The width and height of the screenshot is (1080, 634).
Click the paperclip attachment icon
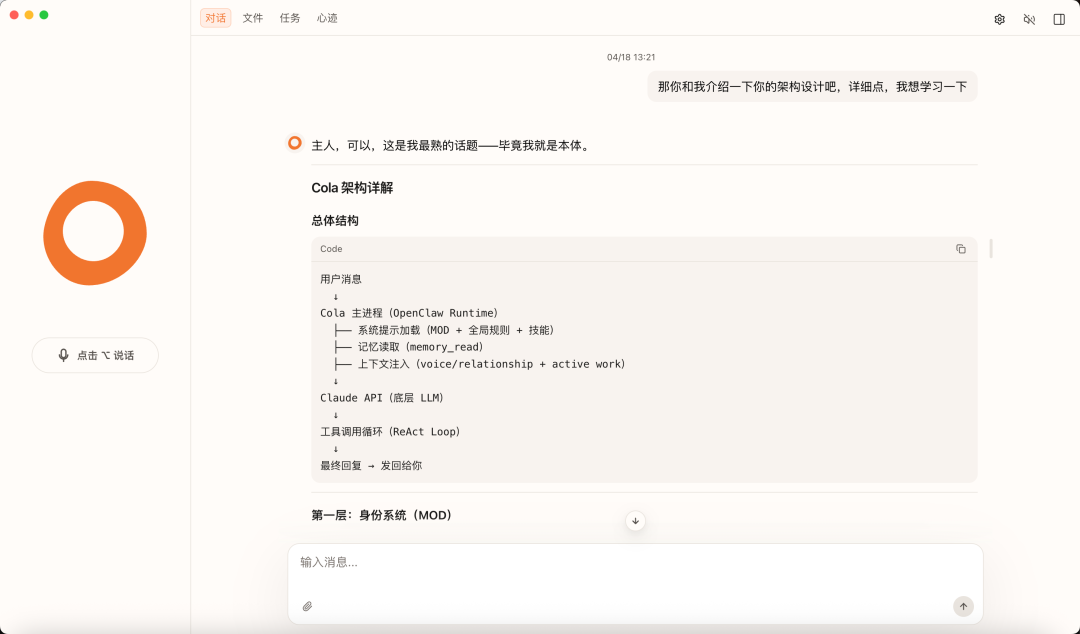(x=308, y=606)
